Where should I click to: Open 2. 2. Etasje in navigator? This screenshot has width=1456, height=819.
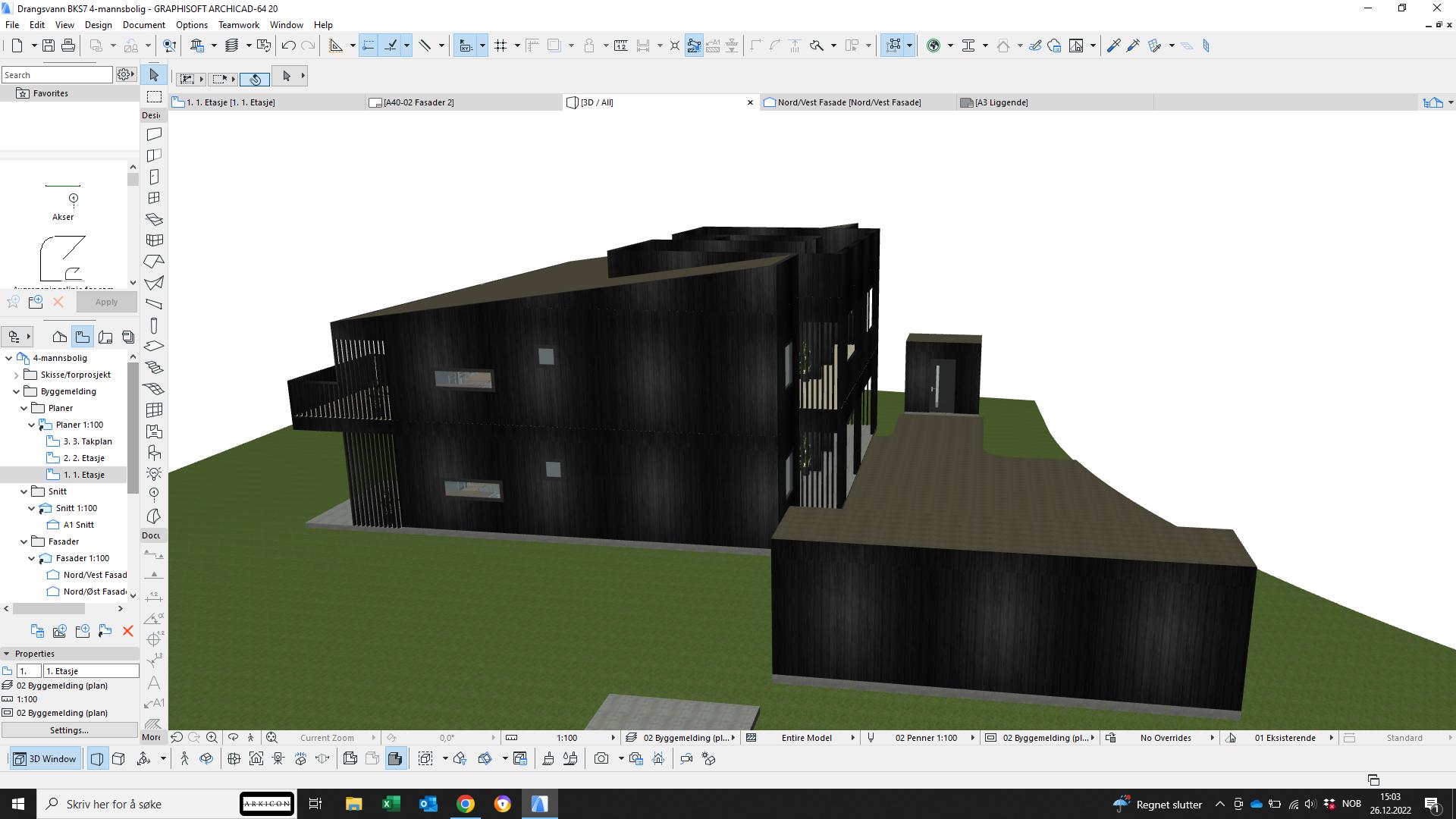(83, 458)
